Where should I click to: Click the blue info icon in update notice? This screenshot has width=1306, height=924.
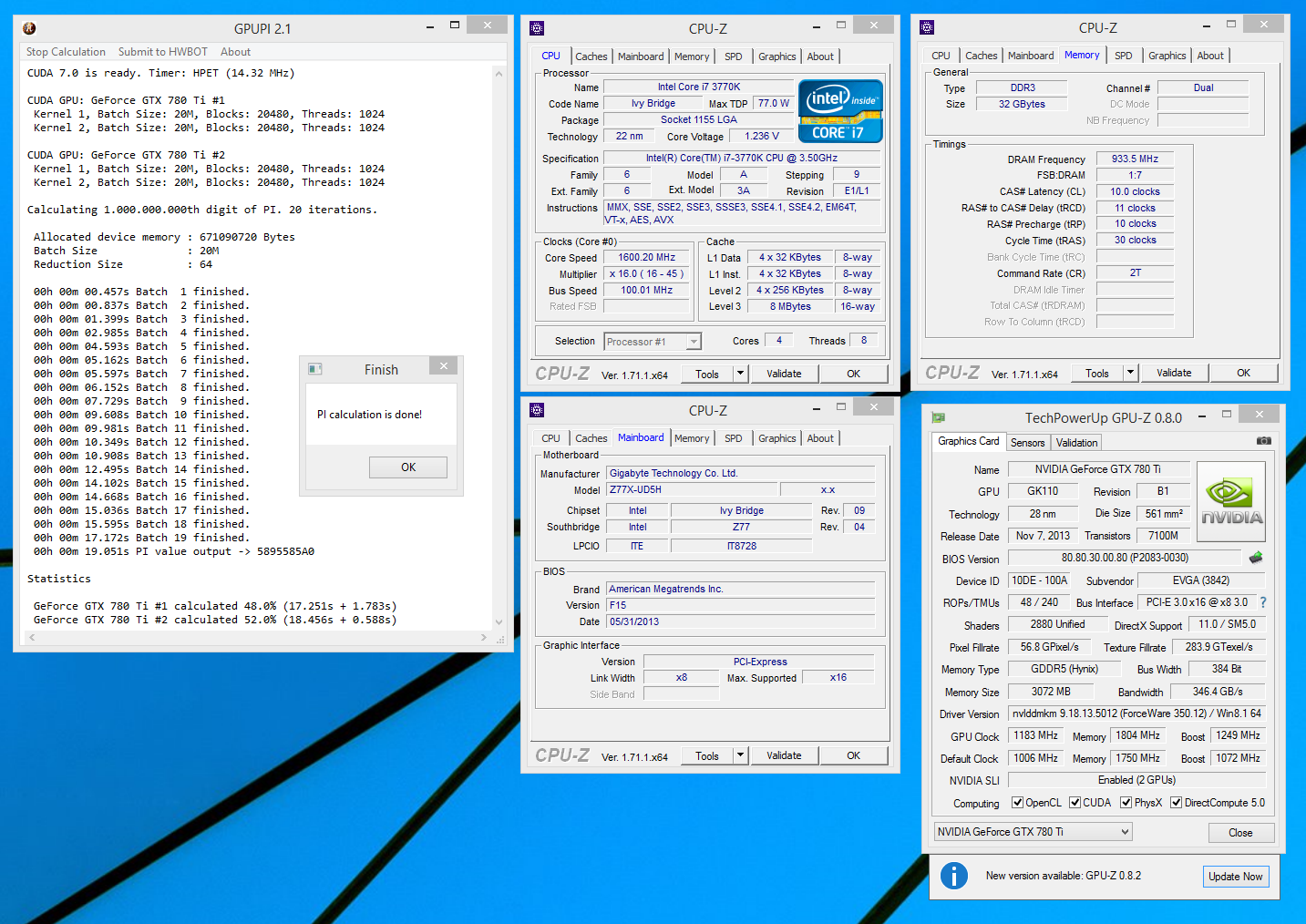click(954, 876)
